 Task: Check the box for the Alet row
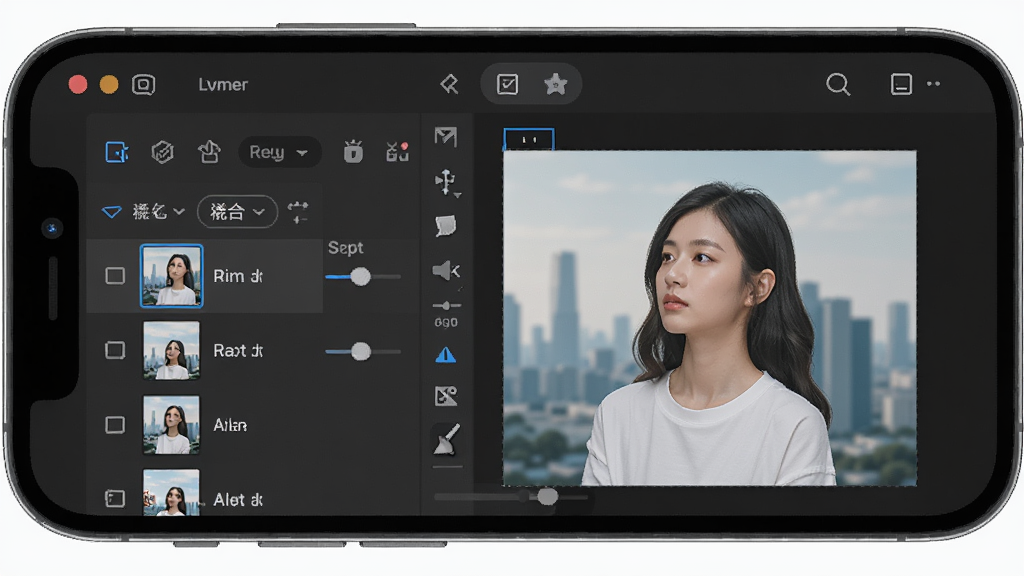click(115, 499)
